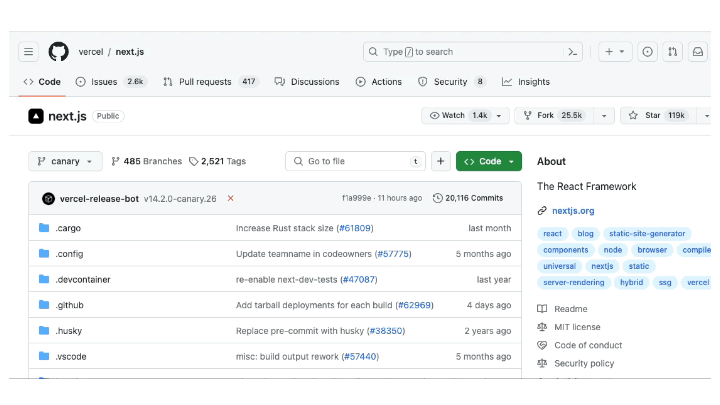Open the notifications inbox icon
This screenshot has width=720, height=405.
coord(698,52)
